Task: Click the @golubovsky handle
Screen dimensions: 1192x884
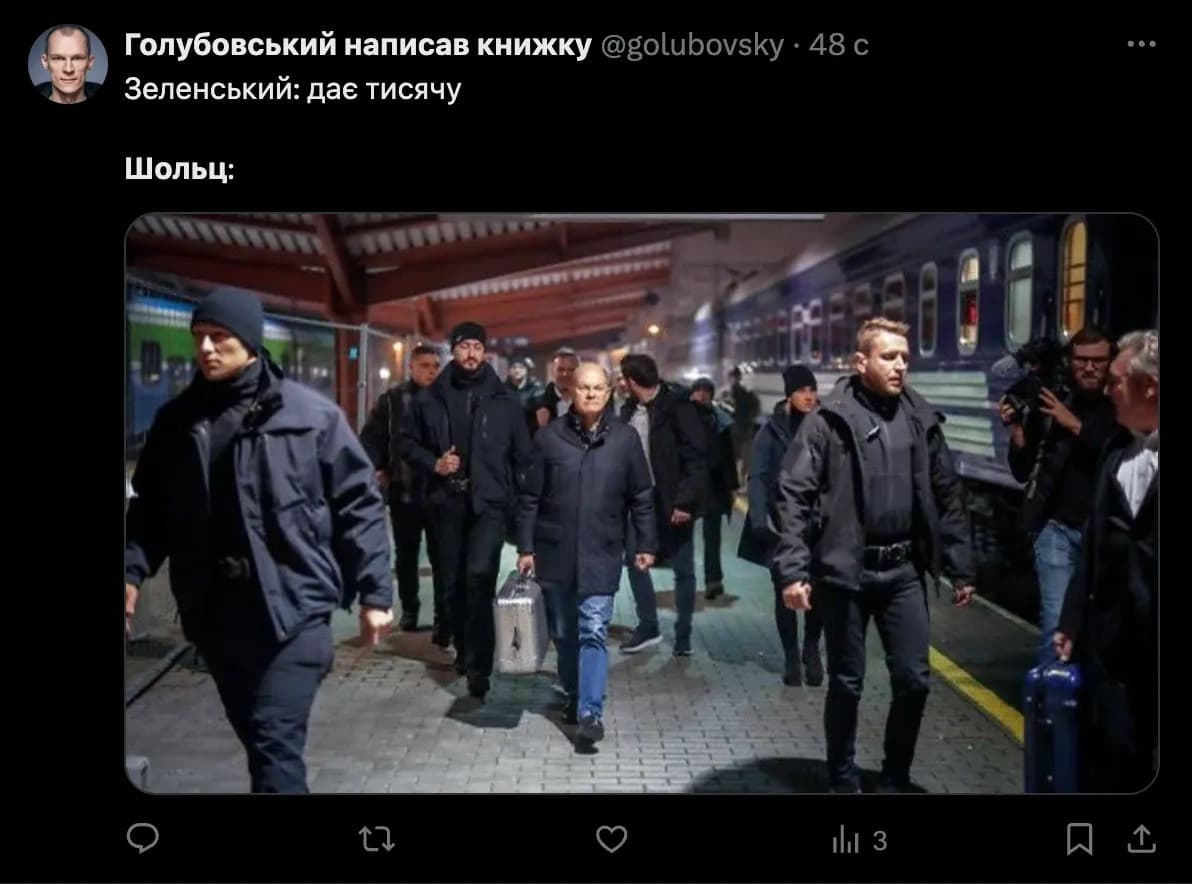Action: point(693,46)
